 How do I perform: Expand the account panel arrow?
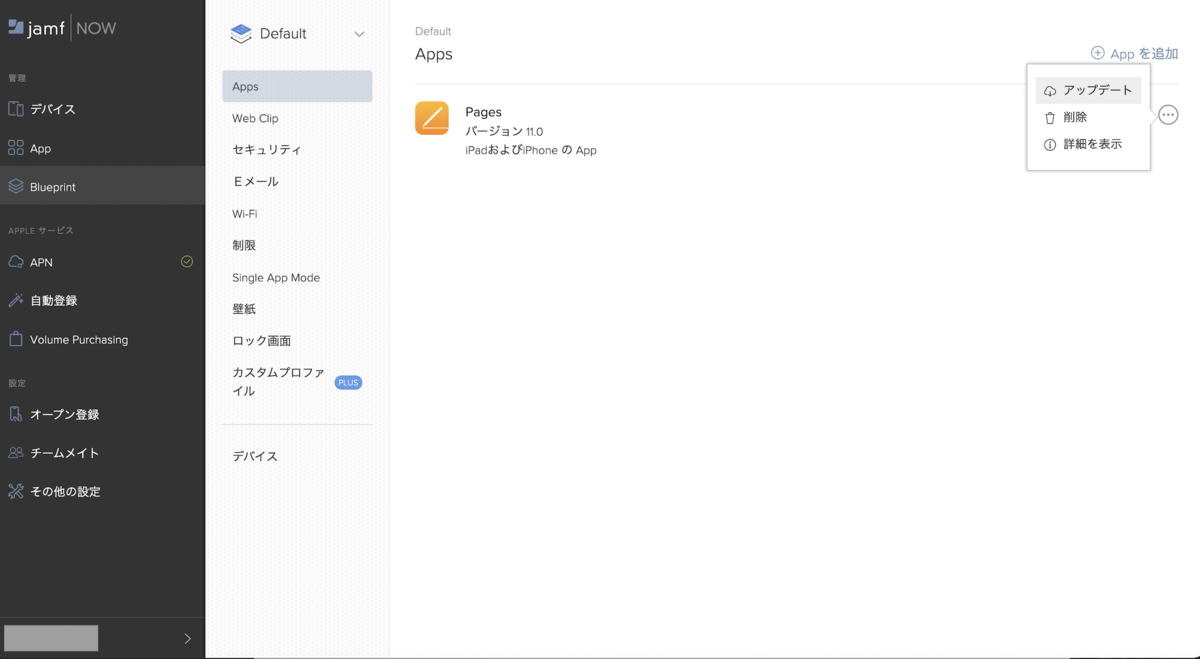point(187,638)
